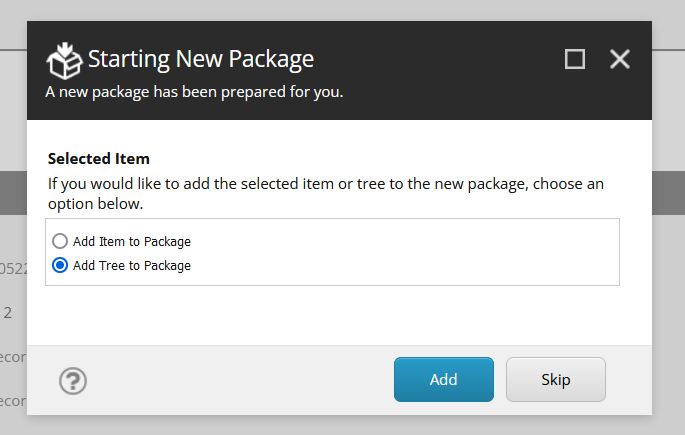Click the dark gray background bar right of dialog

pos(668,192)
